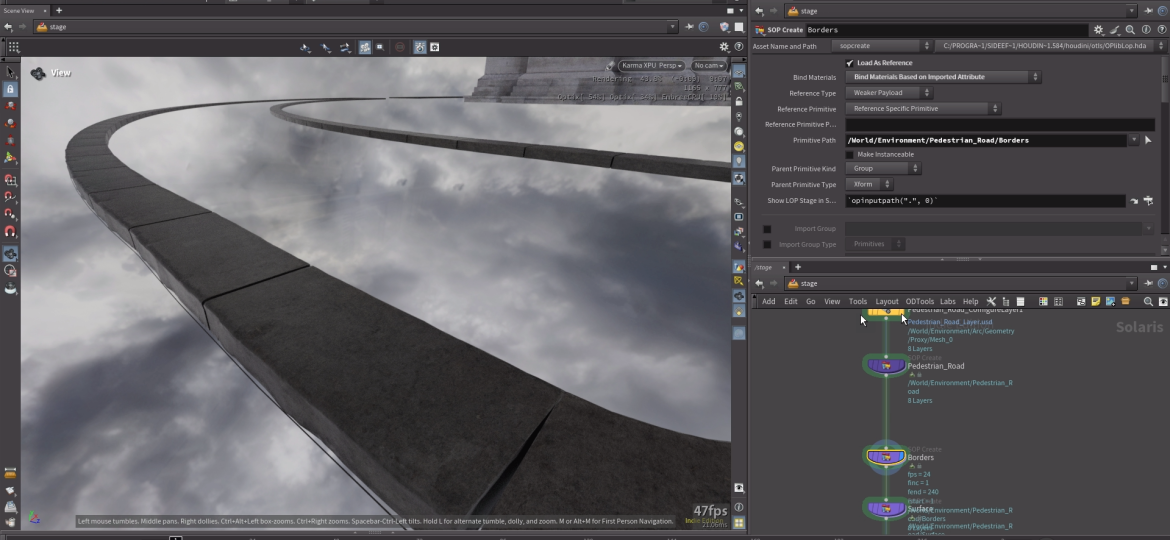Open the Reference Type dropdown

(x=890, y=93)
